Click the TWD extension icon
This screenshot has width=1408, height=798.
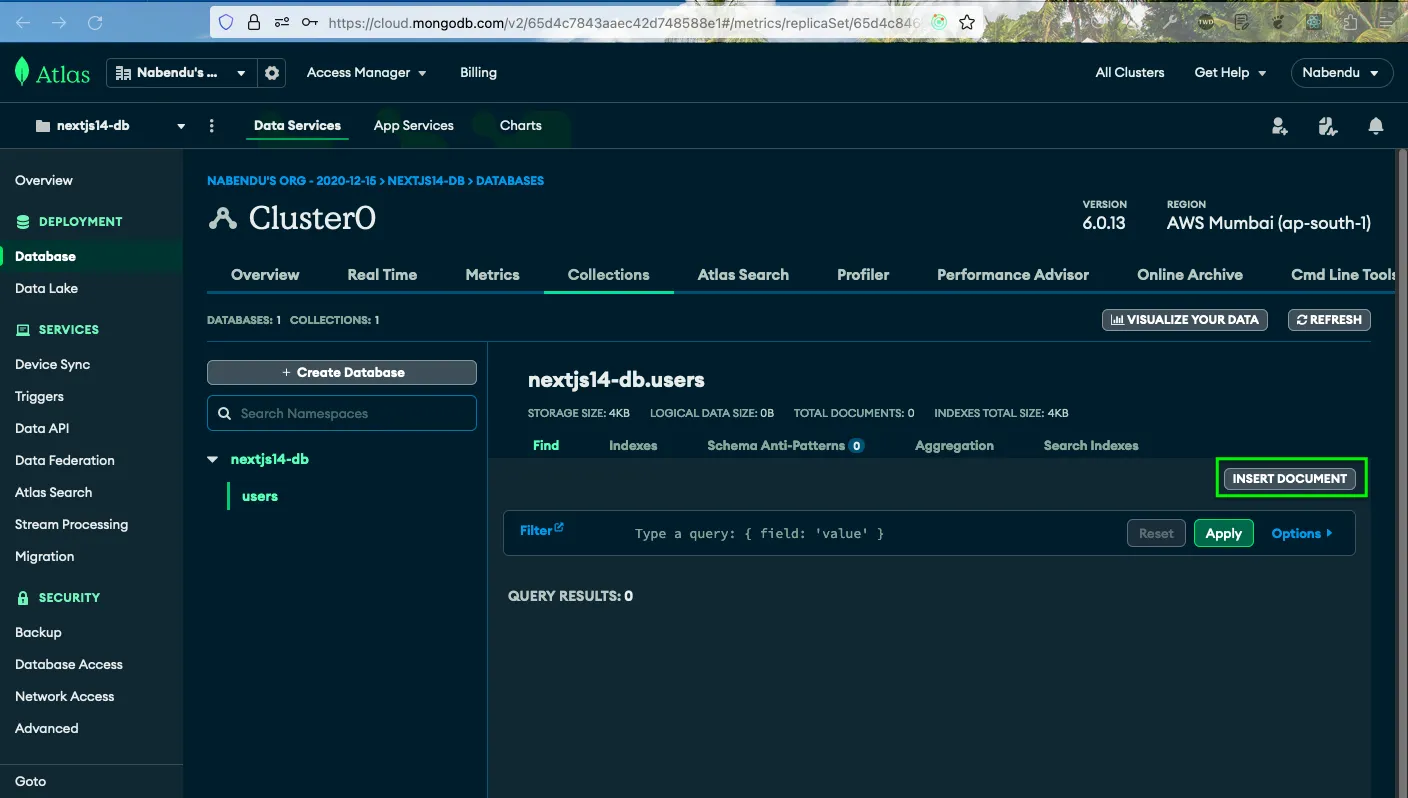point(1207,21)
